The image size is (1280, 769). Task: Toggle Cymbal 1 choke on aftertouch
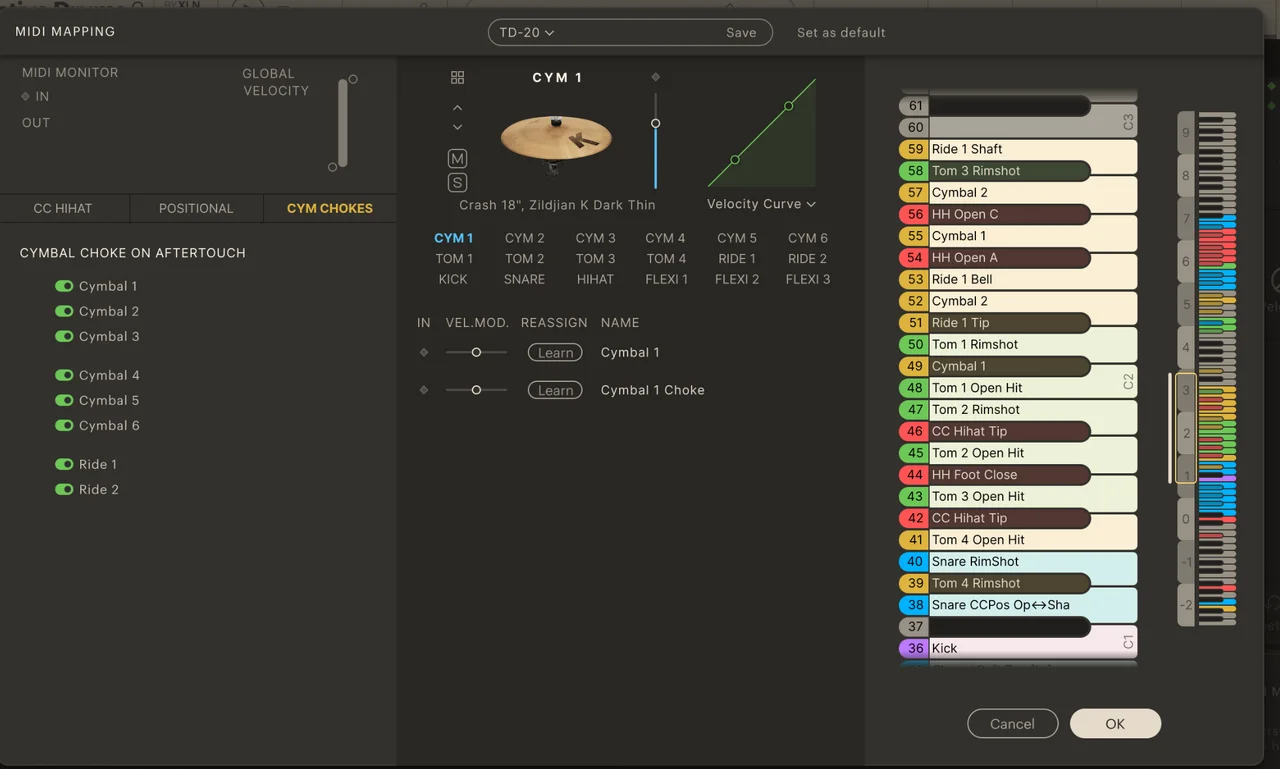point(65,286)
